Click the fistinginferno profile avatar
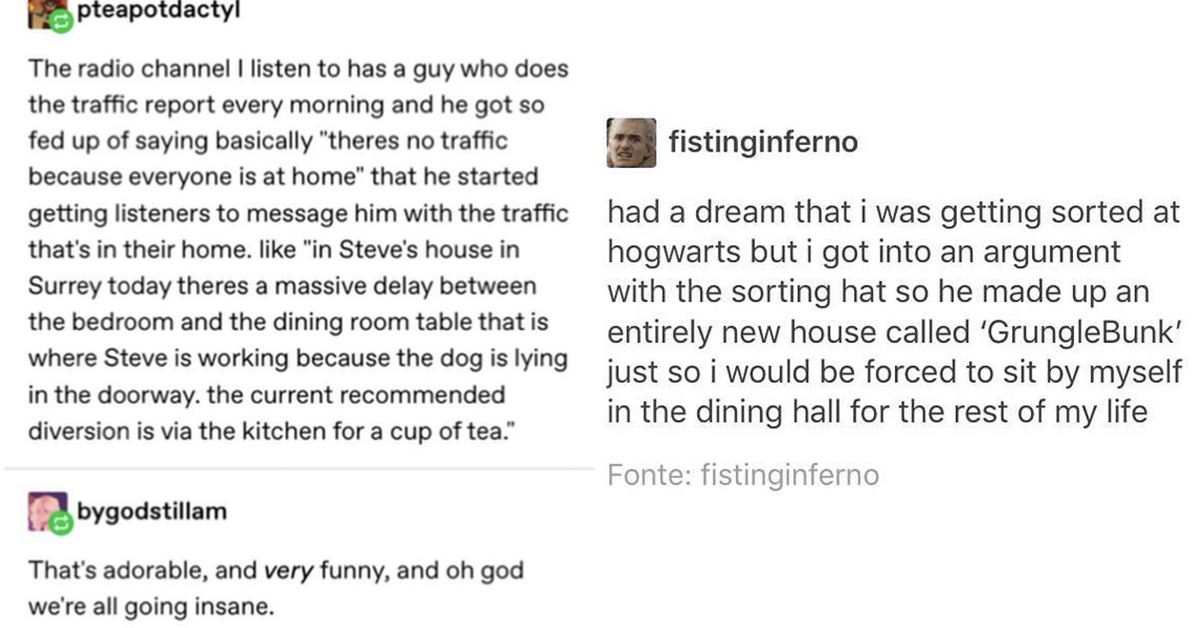This screenshot has height=628, width=1200. (x=632, y=143)
